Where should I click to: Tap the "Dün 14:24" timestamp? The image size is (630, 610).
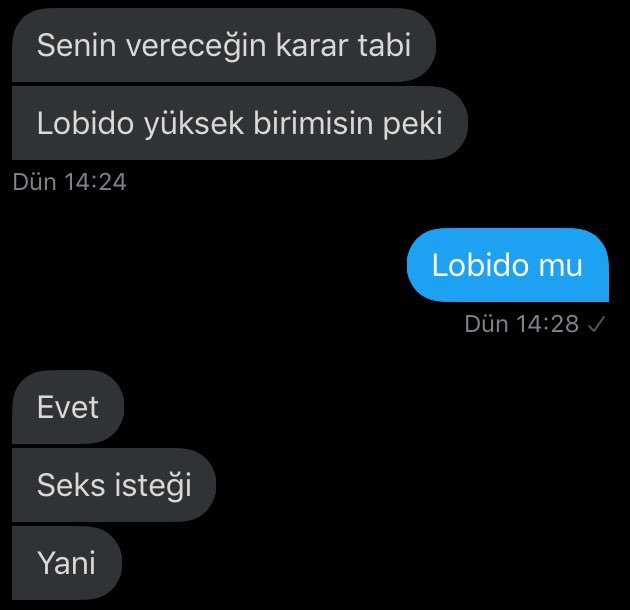point(70,182)
